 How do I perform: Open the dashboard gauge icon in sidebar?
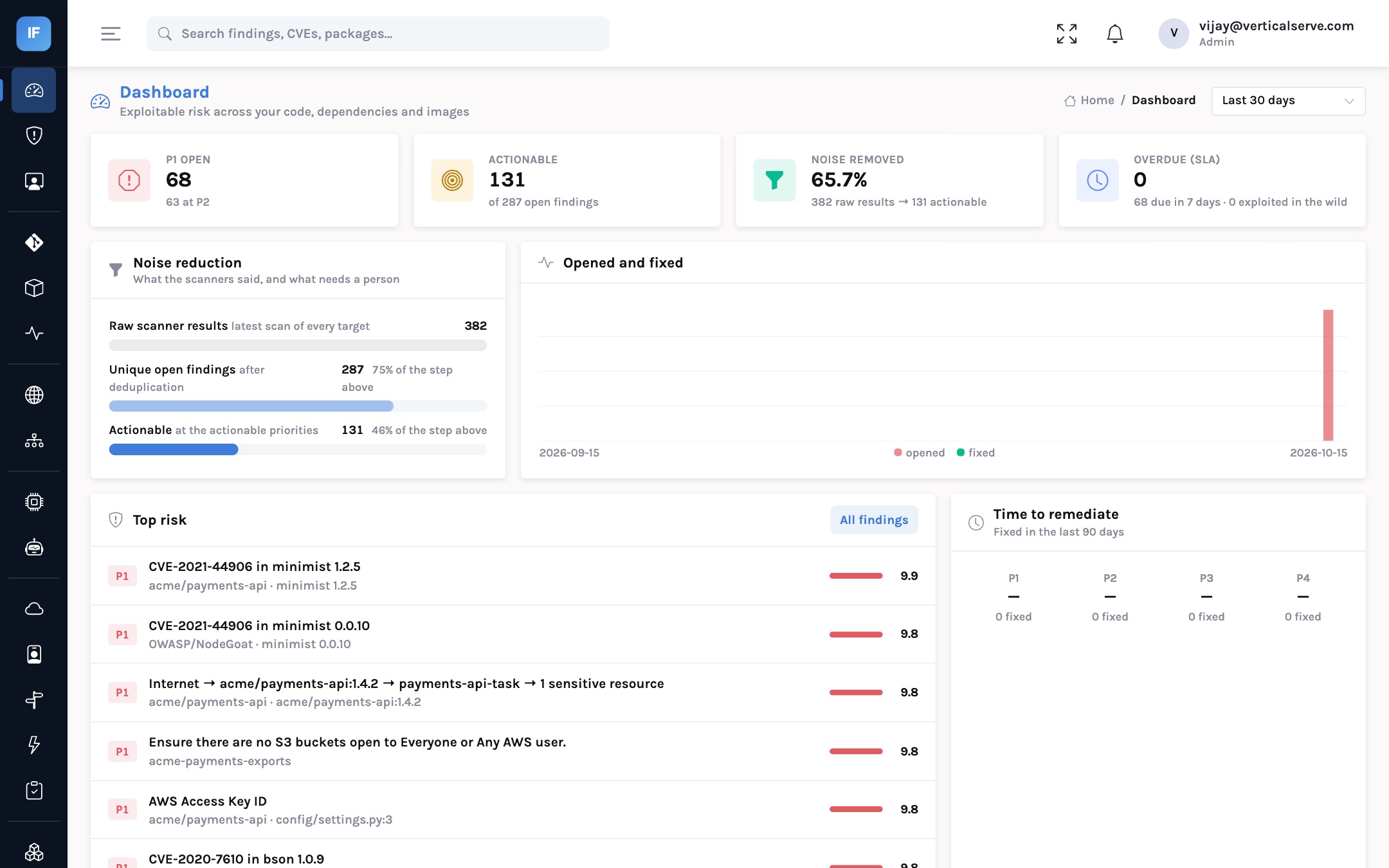[33, 91]
